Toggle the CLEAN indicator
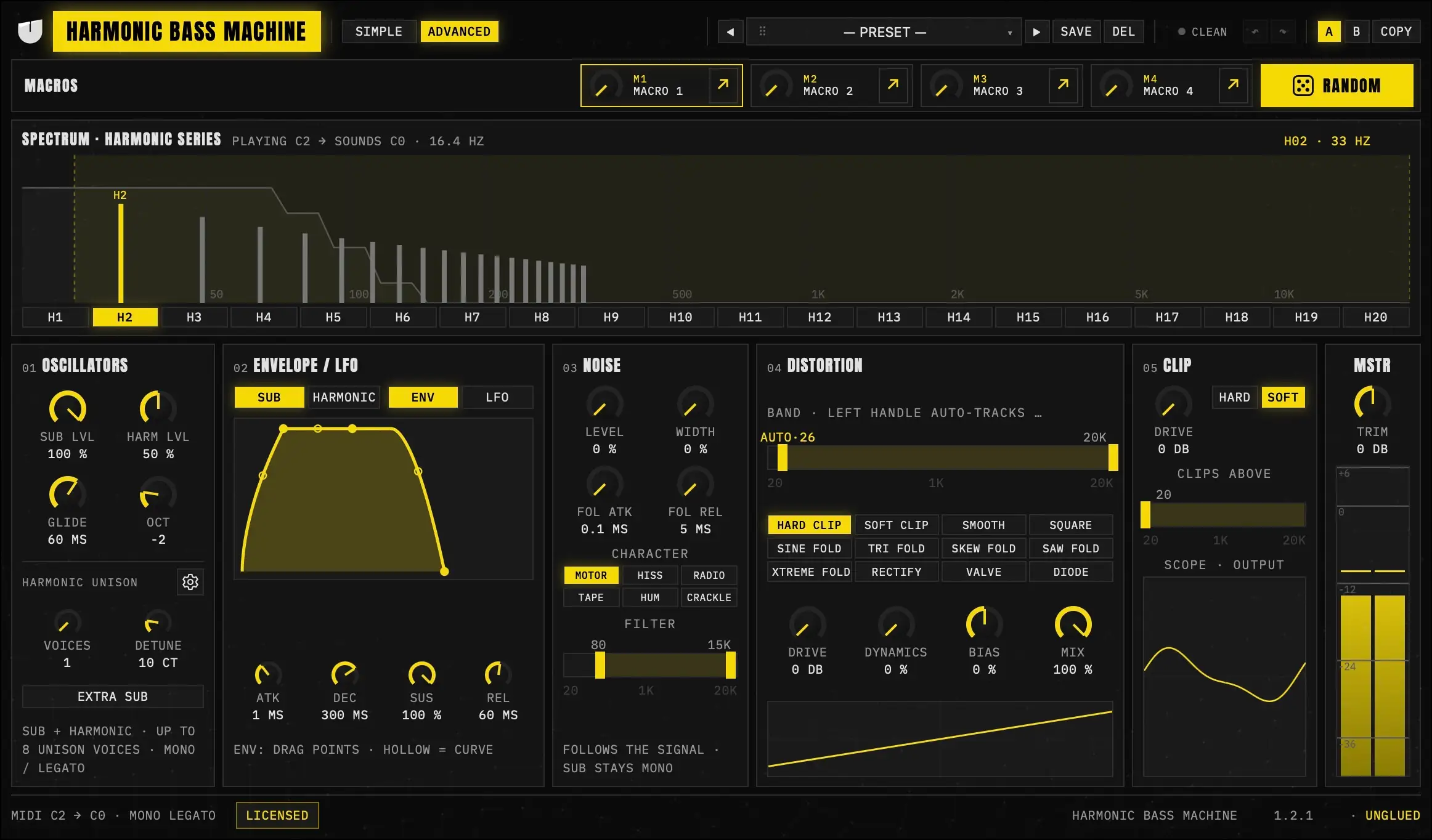Image resolution: width=1432 pixels, height=840 pixels. [x=1202, y=31]
